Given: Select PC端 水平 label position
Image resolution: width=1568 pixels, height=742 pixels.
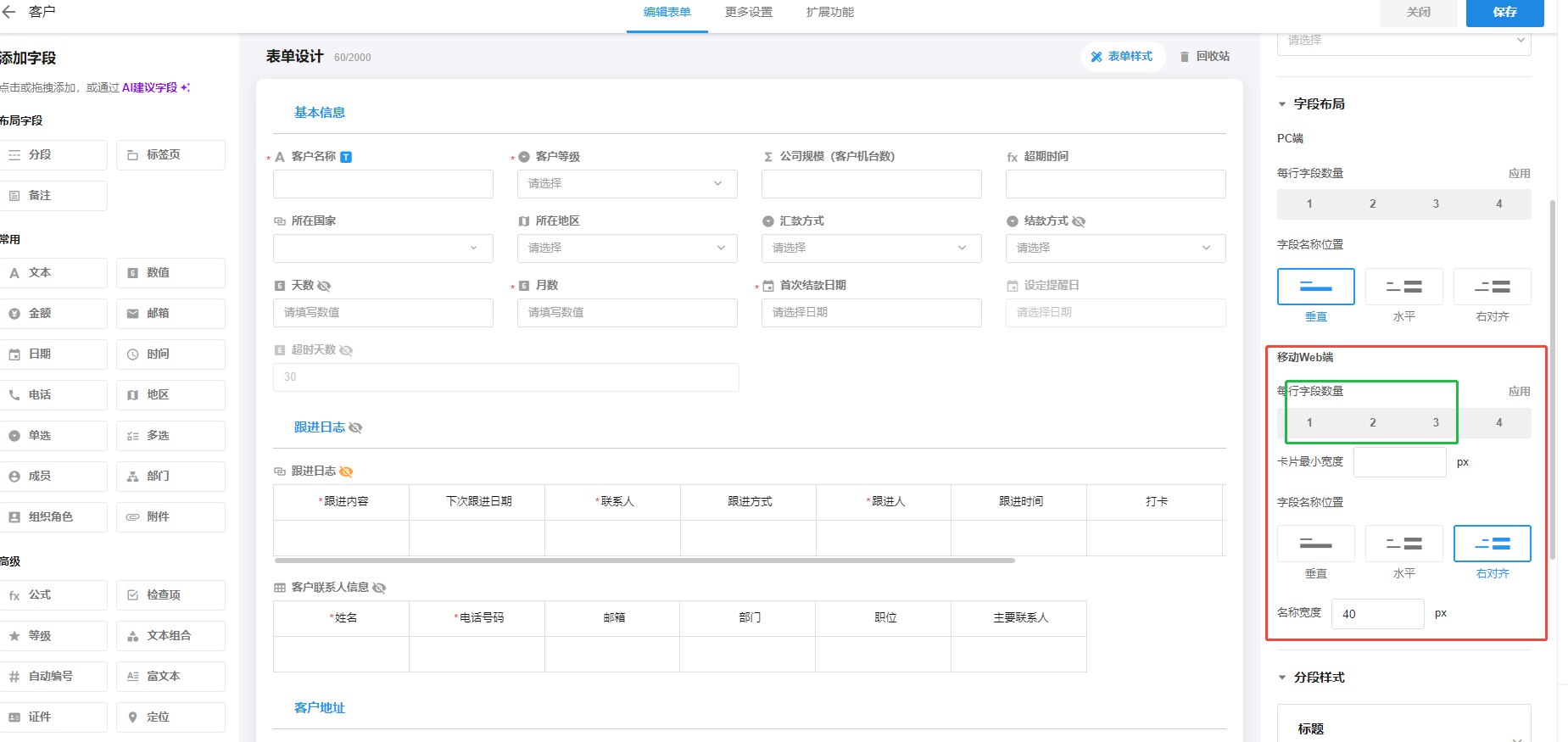Looking at the screenshot, I should pos(1404,287).
